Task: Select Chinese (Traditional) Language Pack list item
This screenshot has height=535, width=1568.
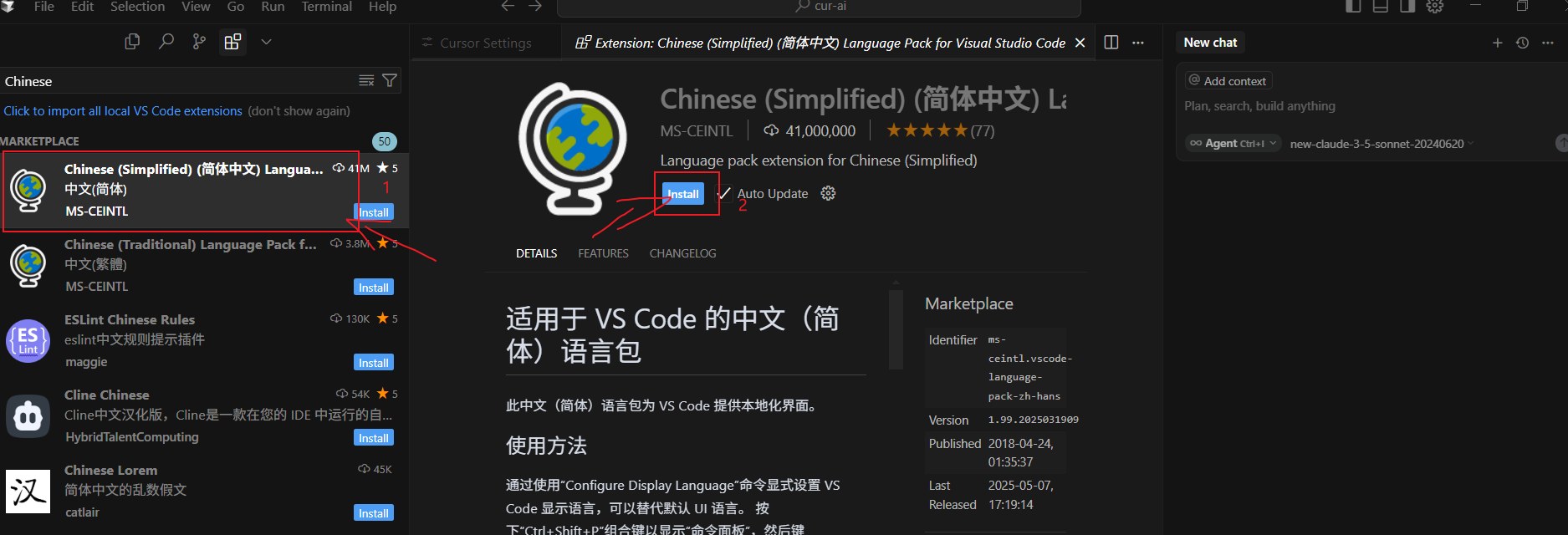Action: click(204, 266)
